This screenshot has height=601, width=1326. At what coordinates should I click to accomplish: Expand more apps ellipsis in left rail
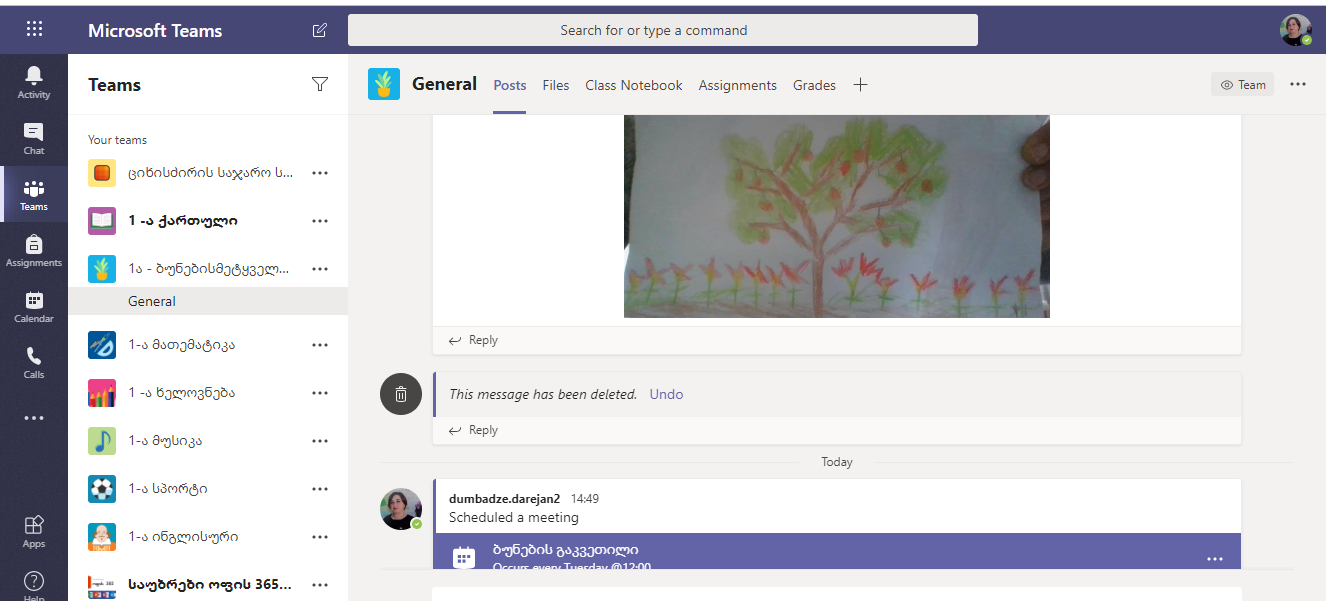(34, 418)
